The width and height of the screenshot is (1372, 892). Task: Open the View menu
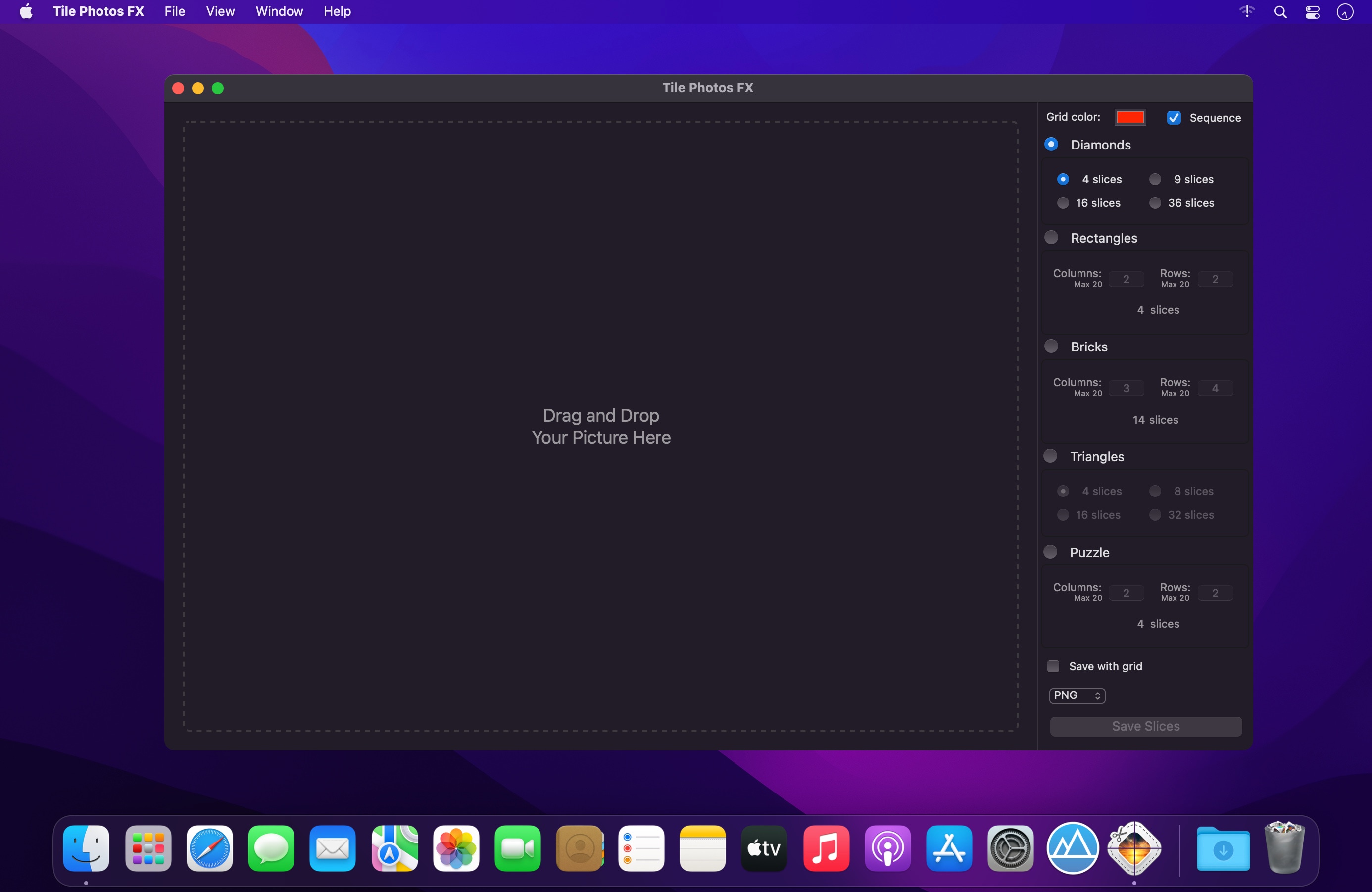[220, 11]
